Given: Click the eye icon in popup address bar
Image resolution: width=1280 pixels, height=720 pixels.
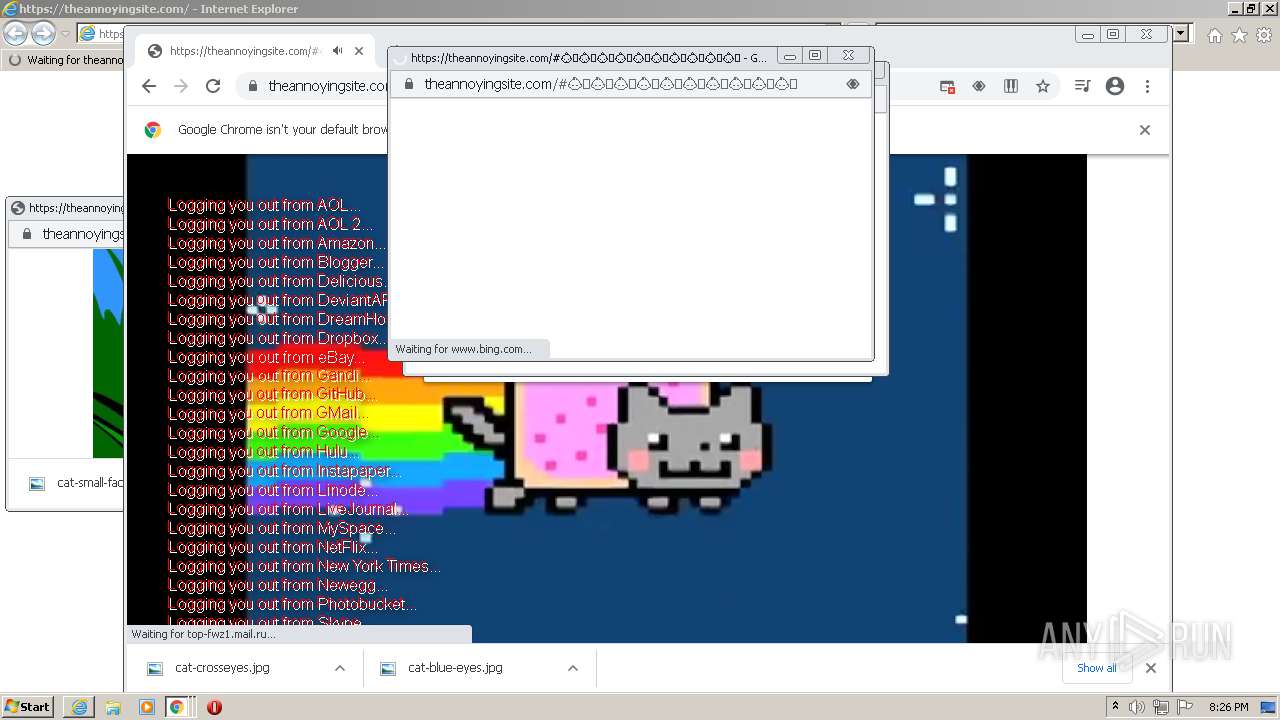Looking at the screenshot, I should 853,84.
